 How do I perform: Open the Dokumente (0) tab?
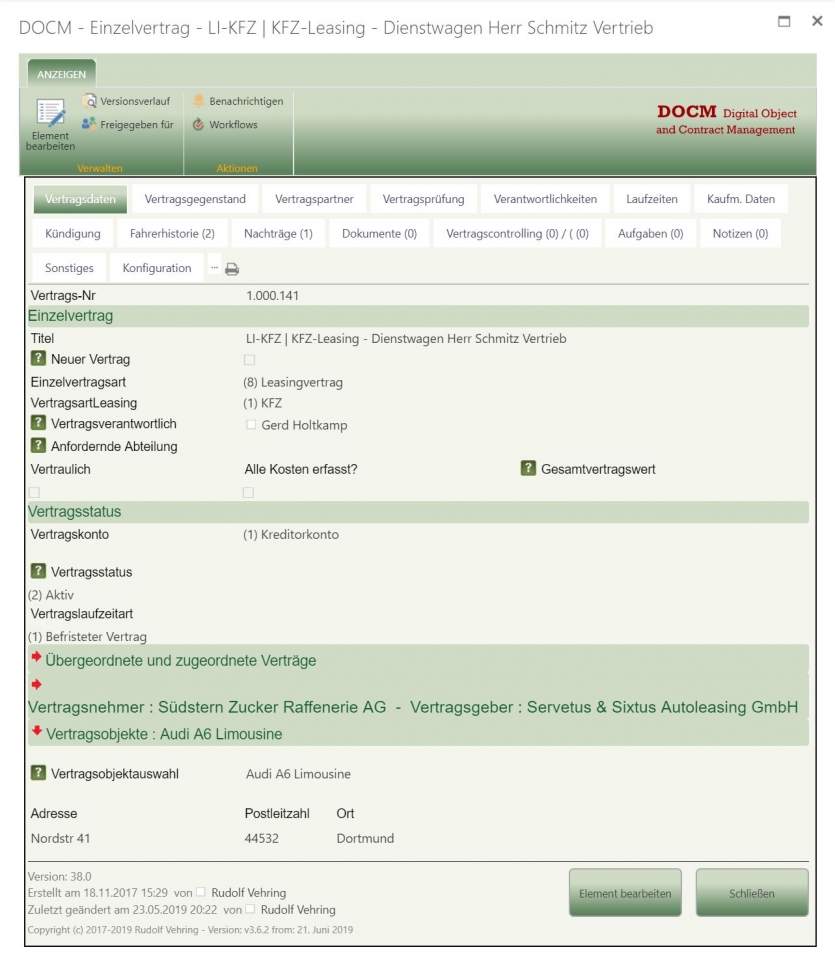[379, 233]
